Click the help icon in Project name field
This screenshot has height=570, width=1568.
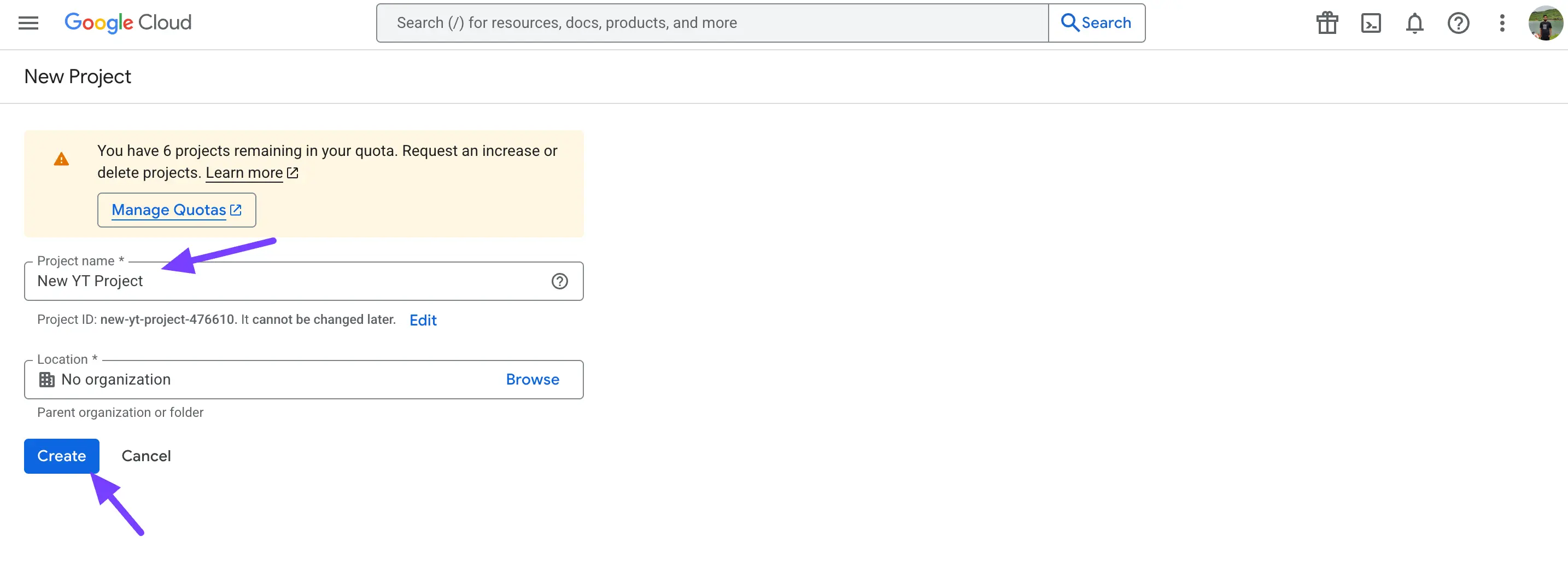click(x=559, y=281)
